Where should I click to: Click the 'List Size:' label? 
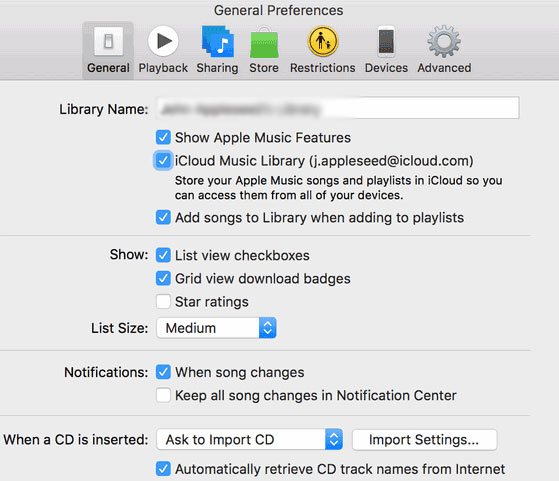click(119, 328)
